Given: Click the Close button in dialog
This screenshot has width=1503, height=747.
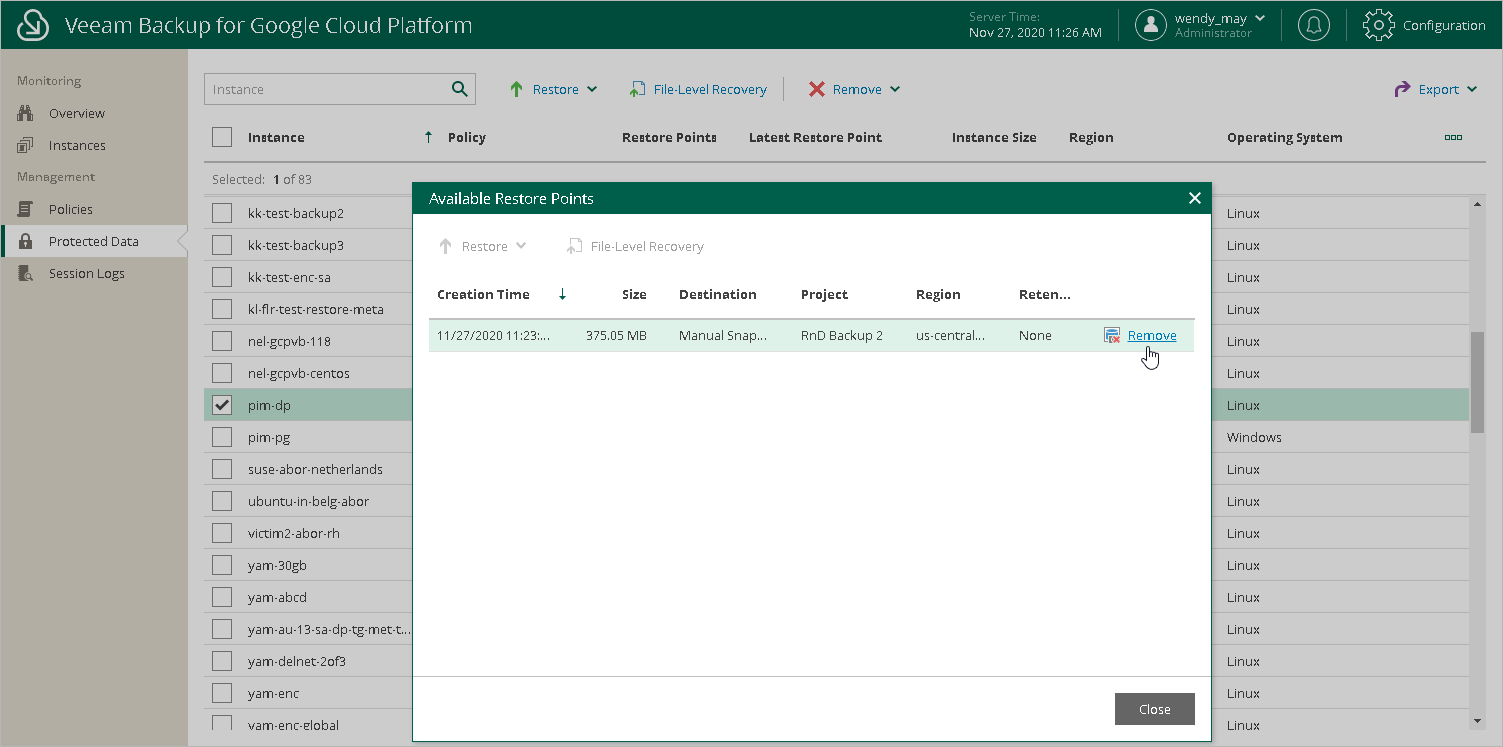Looking at the screenshot, I should [x=1154, y=709].
